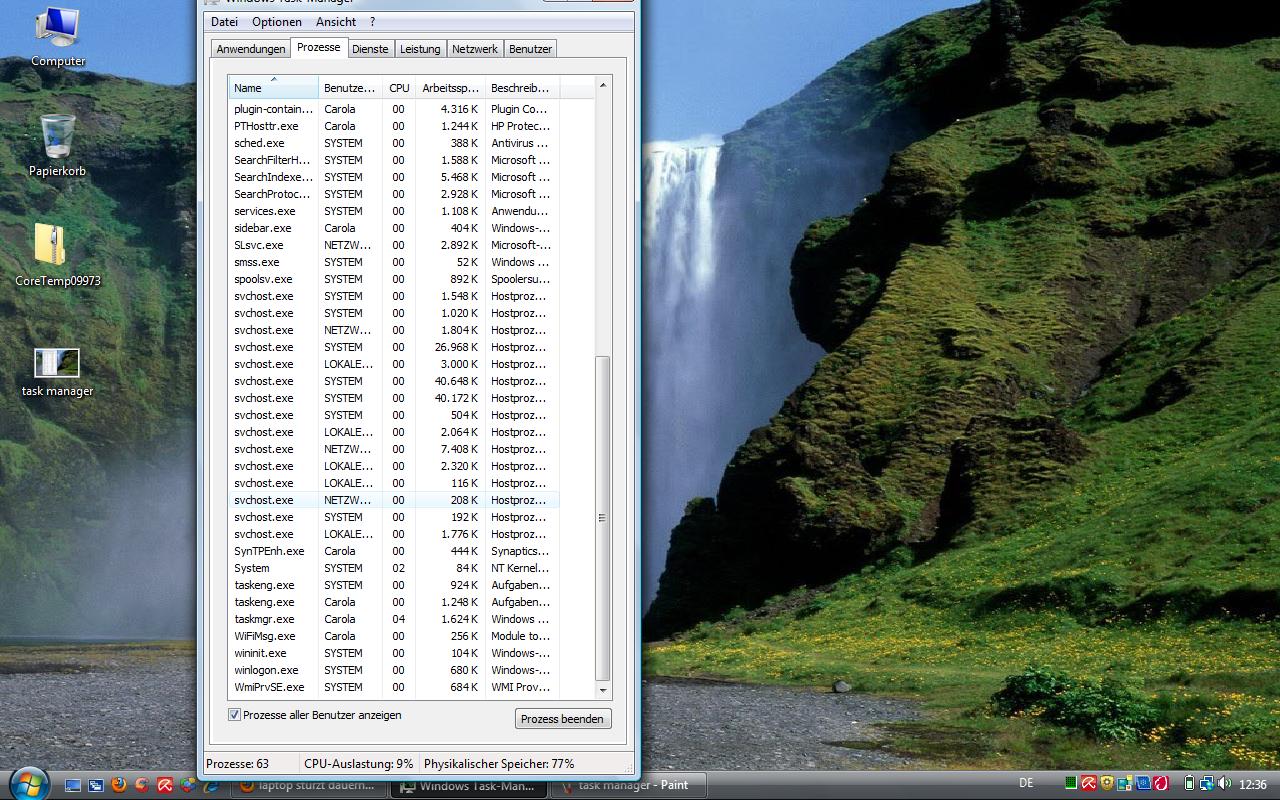Toggle 'Prozesse aller Benutzer anzeigen' checkbox

click(x=234, y=715)
